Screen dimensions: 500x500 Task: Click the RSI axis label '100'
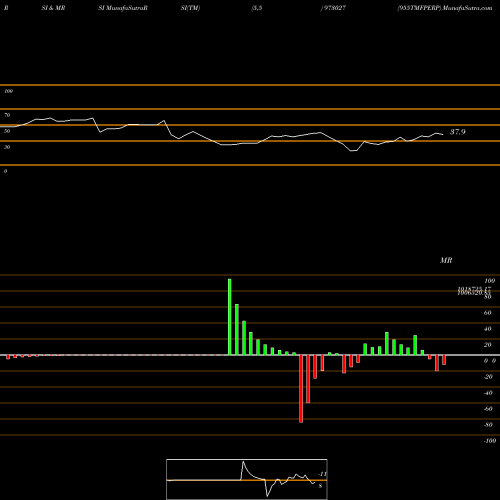[x=8, y=91]
